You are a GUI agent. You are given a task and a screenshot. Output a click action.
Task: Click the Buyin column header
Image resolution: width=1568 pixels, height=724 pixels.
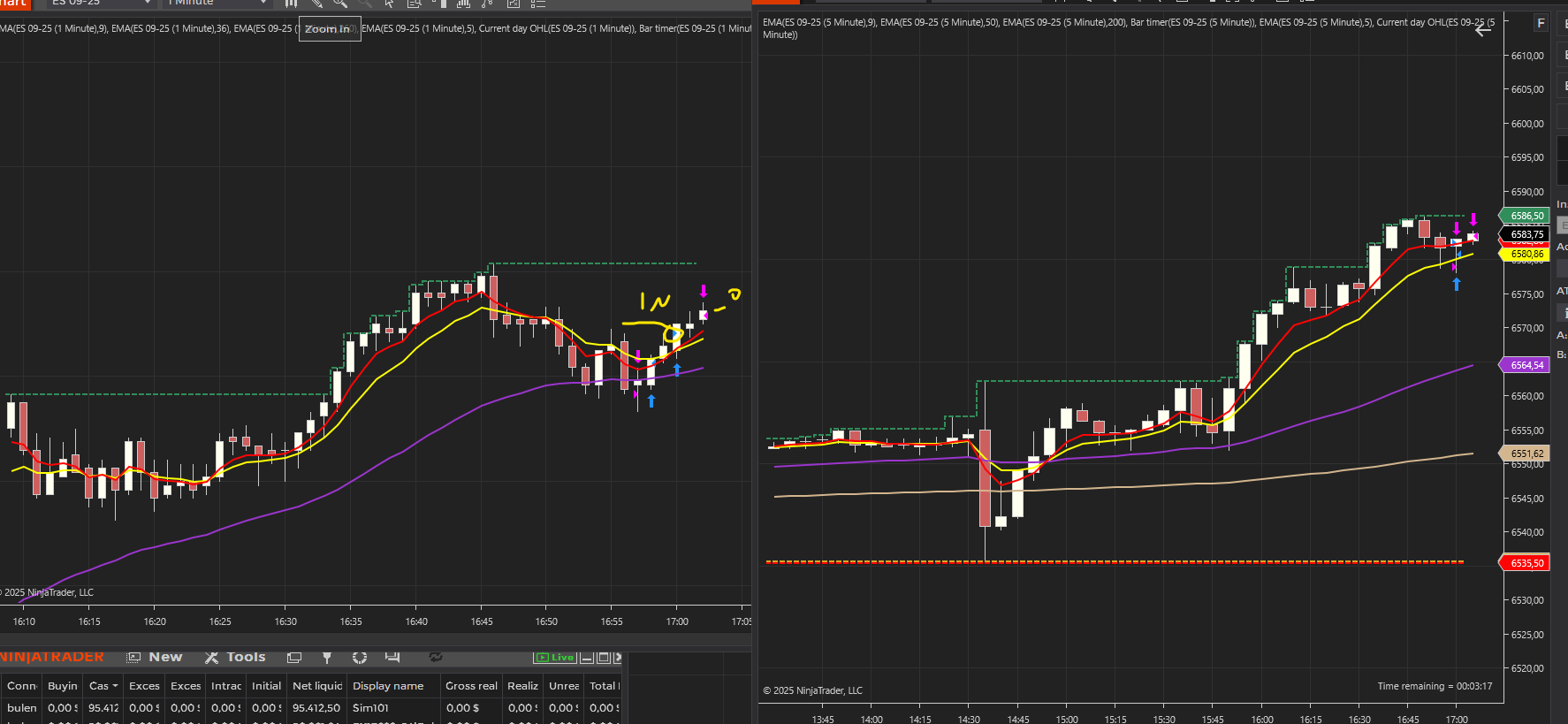62,686
